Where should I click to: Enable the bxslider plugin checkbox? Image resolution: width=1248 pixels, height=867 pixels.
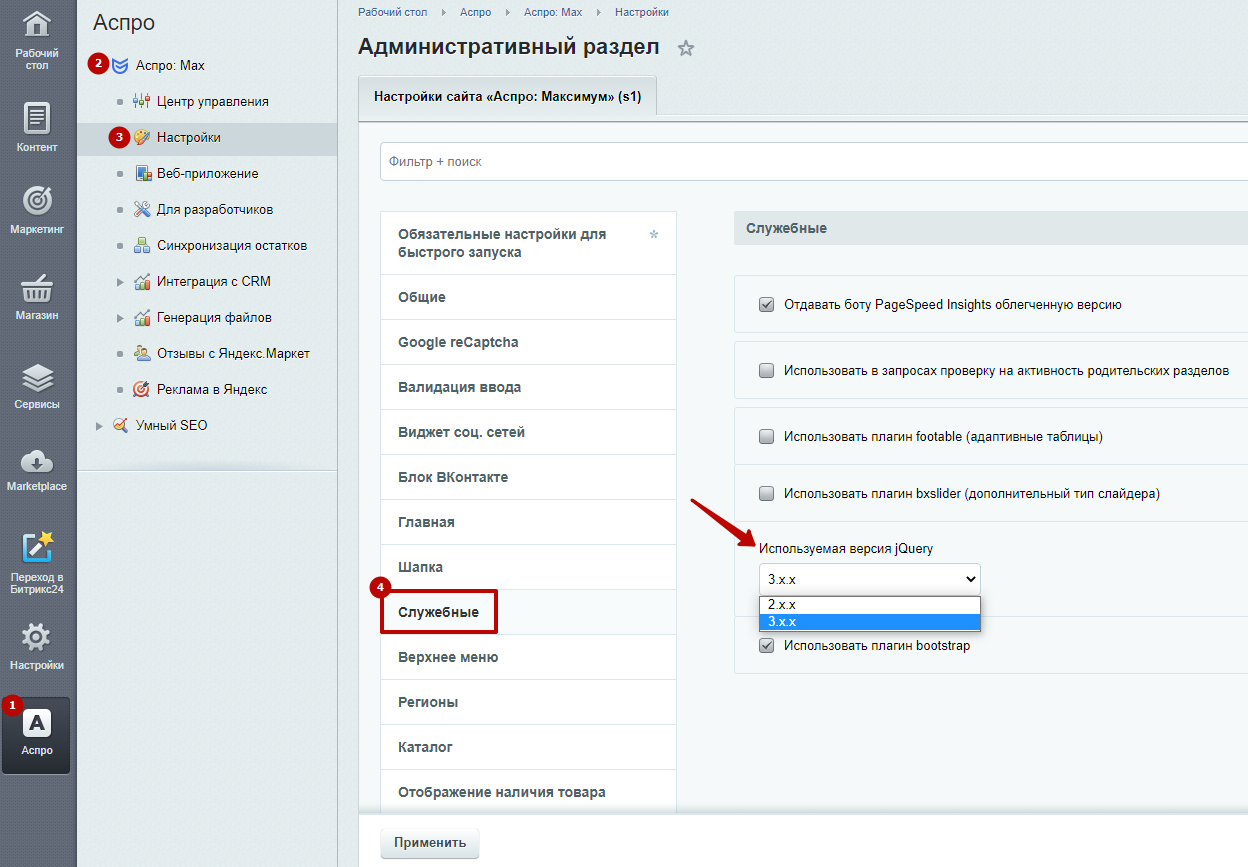pos(767,493)
